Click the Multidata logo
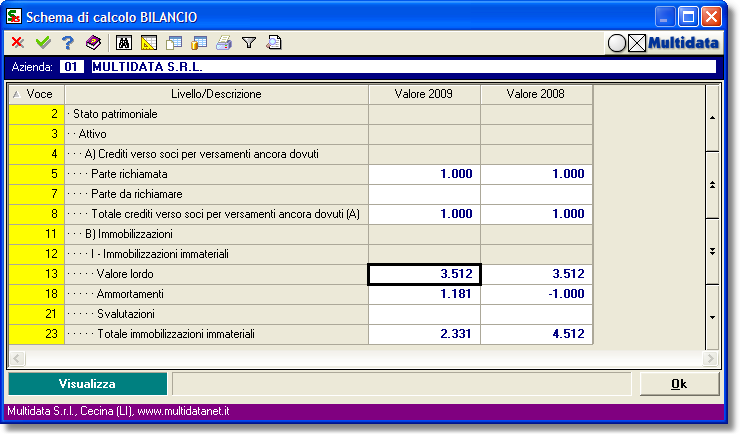 (683, 43)
